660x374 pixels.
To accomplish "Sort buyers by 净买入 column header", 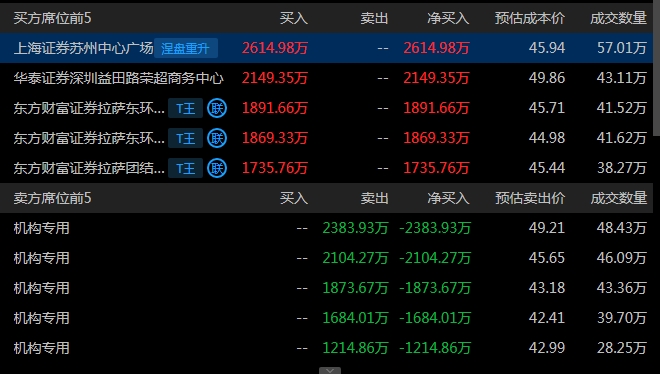I will [x=448, y=18].
